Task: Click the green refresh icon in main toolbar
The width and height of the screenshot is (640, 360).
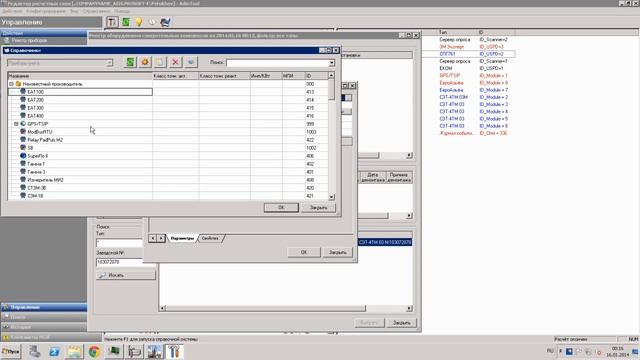Action: point(126,22)
